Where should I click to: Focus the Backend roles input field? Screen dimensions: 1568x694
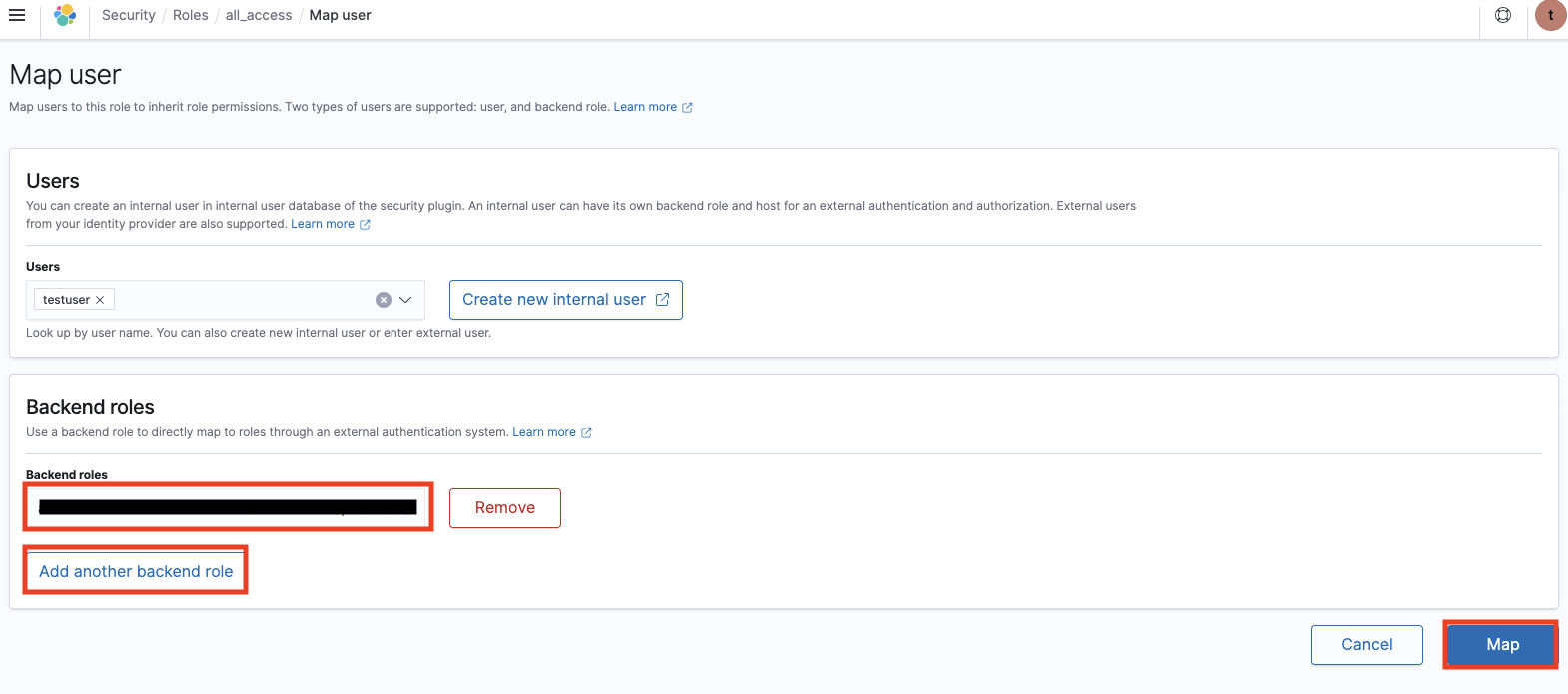pyautogui.click(x=228, y=507)
